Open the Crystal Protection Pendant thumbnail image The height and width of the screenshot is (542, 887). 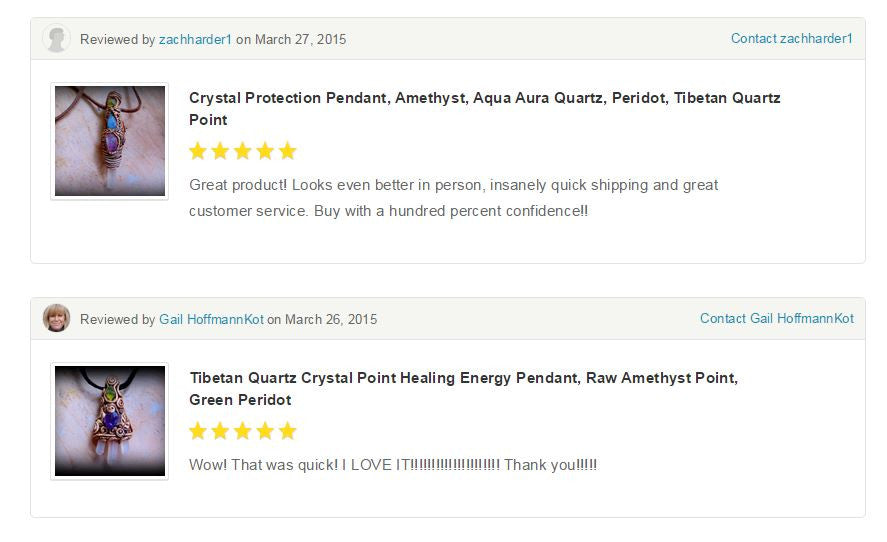[x=110, y=141]
